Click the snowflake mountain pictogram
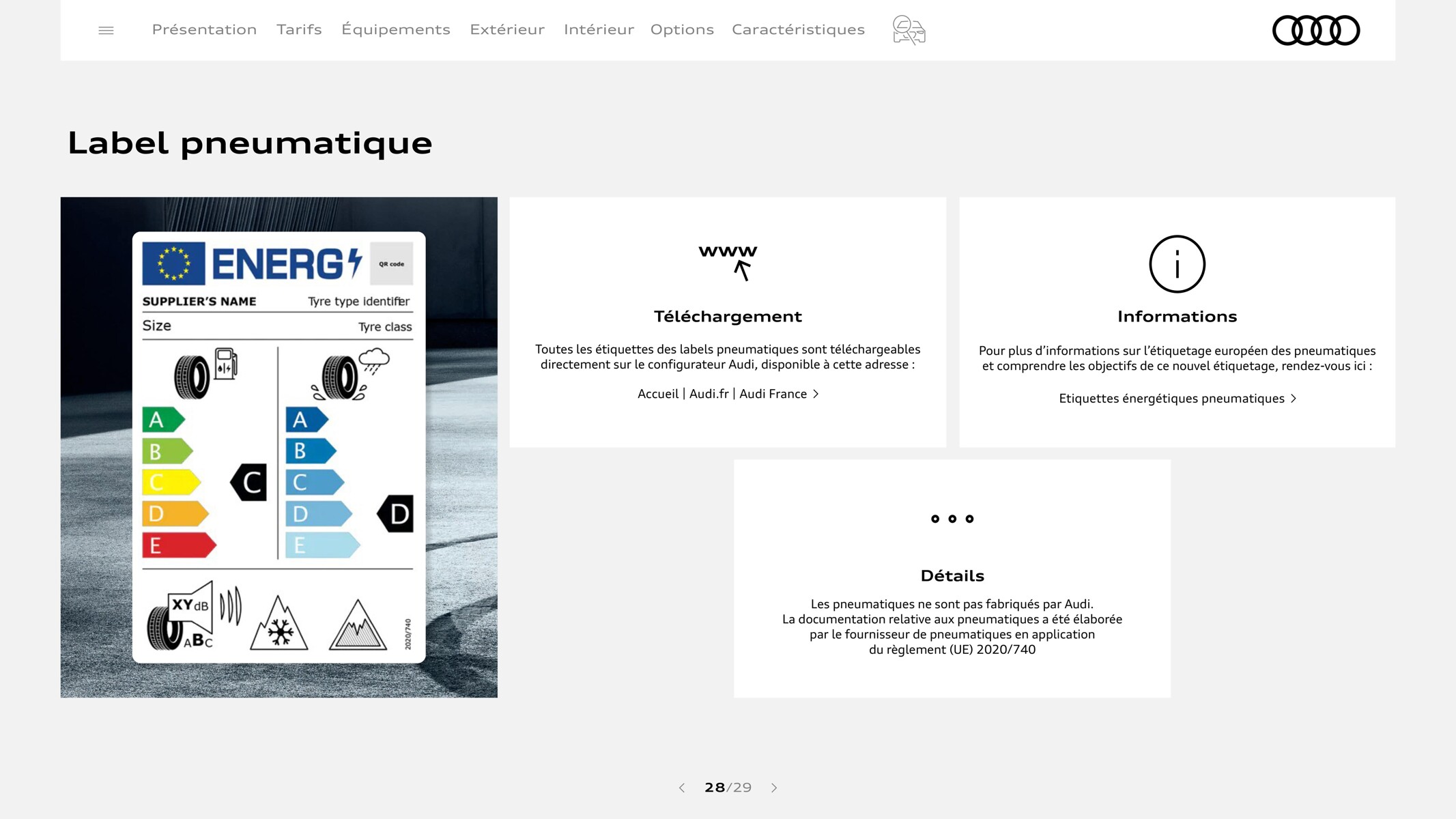This screenshot has width=1456, height=819. [x=279, y=623]
